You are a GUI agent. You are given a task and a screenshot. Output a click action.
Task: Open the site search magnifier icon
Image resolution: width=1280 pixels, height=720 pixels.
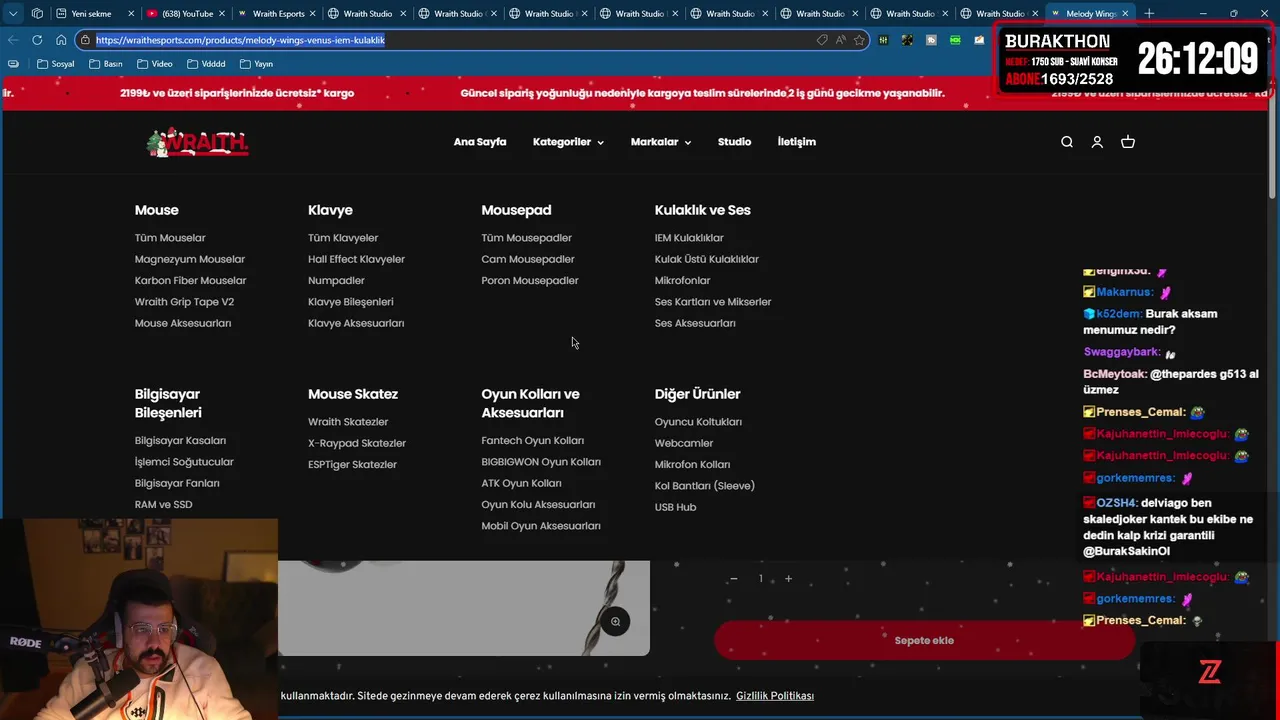click(1067, 142)
